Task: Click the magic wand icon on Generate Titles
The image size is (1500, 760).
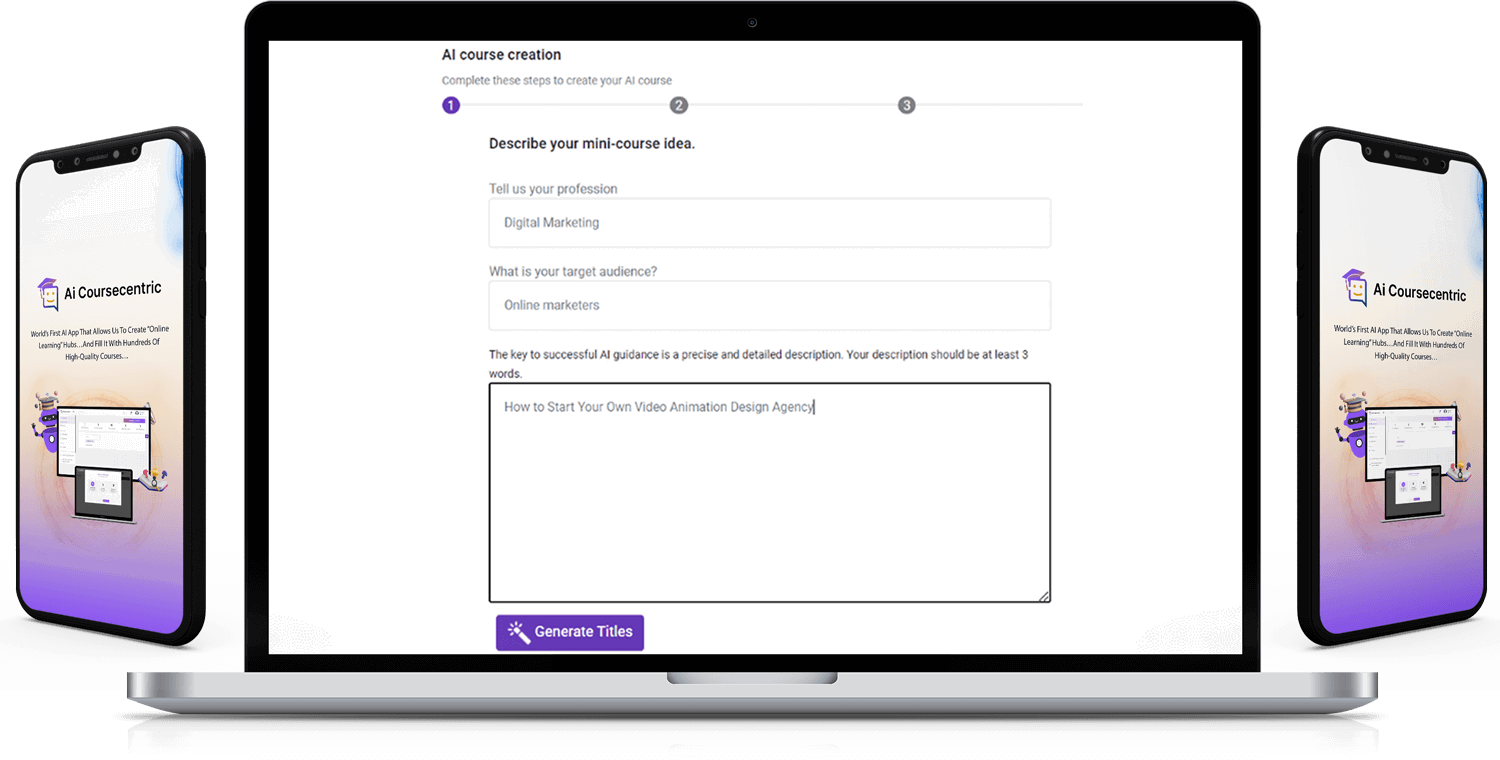Action: (518, 631)
